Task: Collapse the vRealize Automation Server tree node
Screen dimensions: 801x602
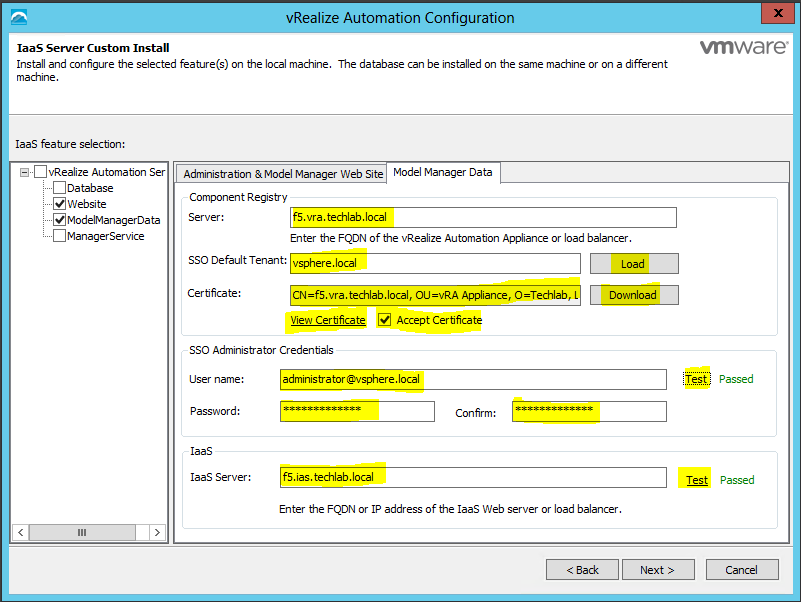Action: (24, 172)
